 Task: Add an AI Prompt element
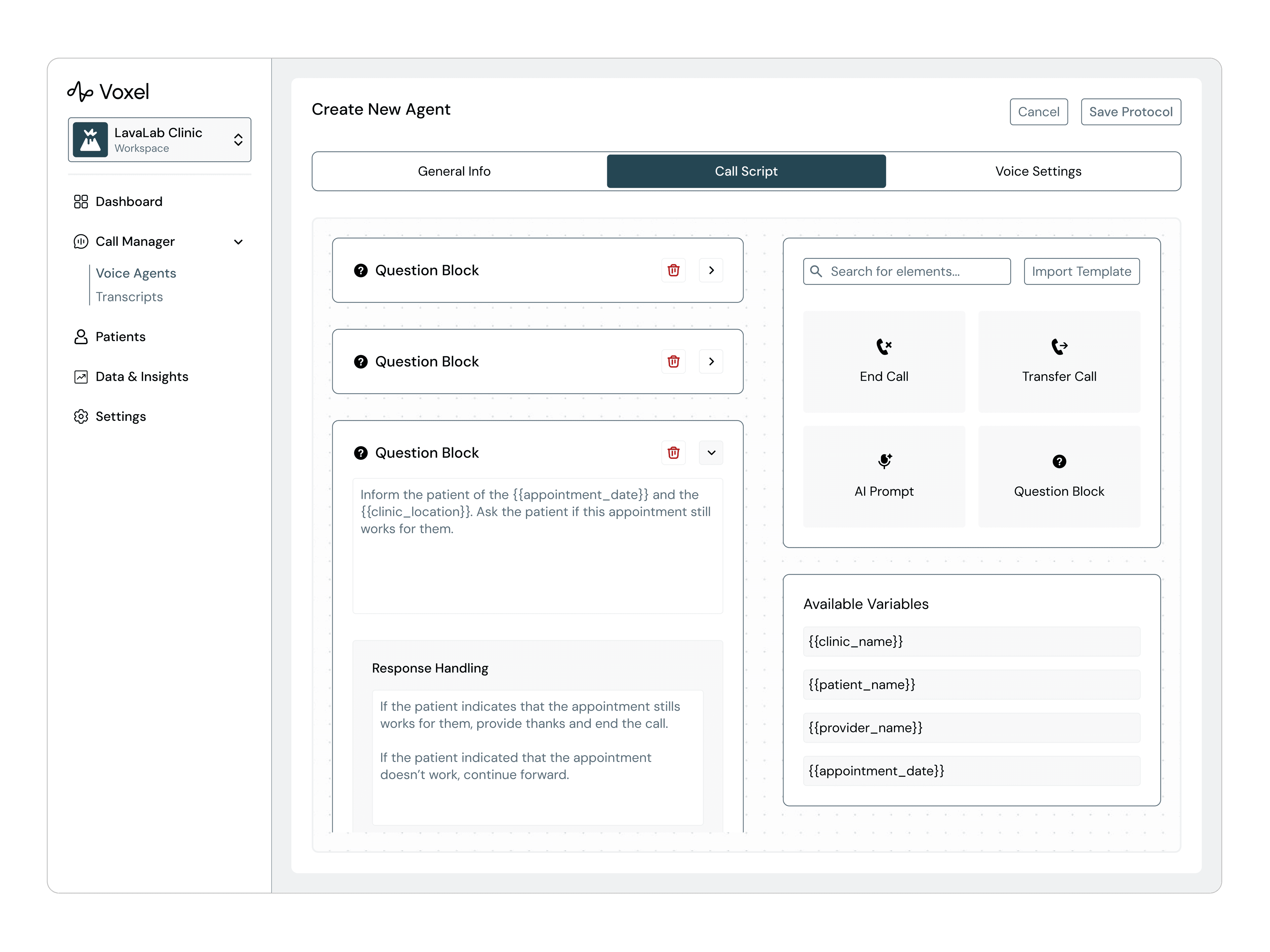(x=884, y=476)
